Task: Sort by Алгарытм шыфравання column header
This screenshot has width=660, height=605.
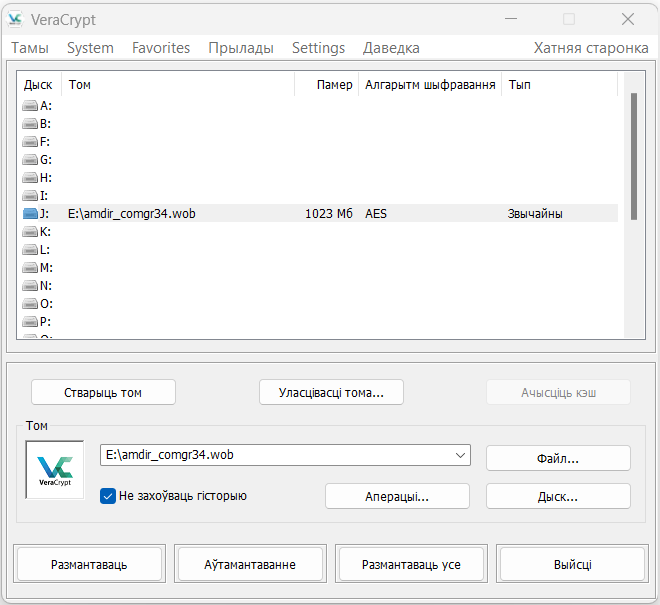Action: (x=430, y=85)
